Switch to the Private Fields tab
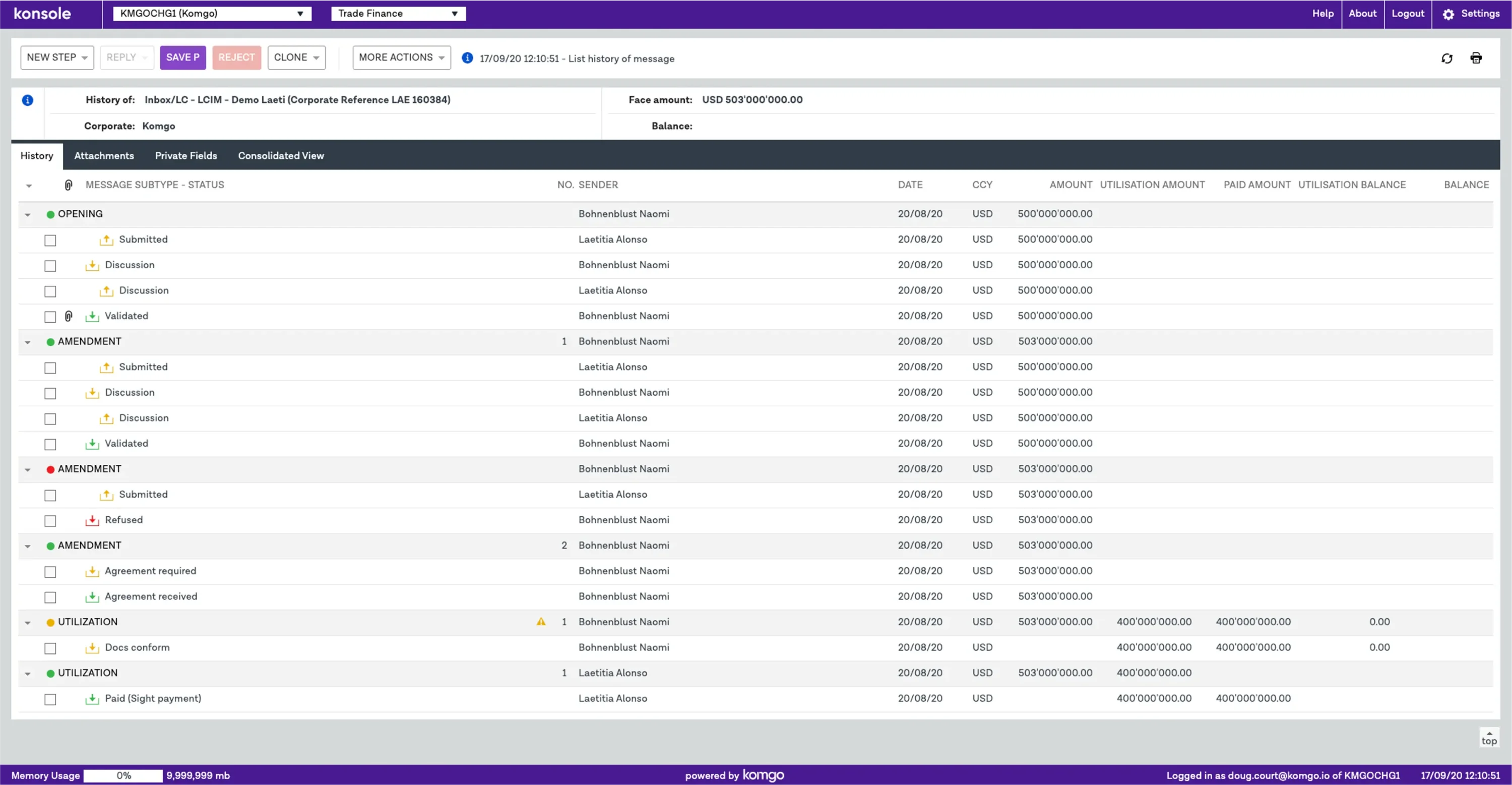Image resolution: width=1512 pixels, height=785 pixels. click(x=186, y=156)
